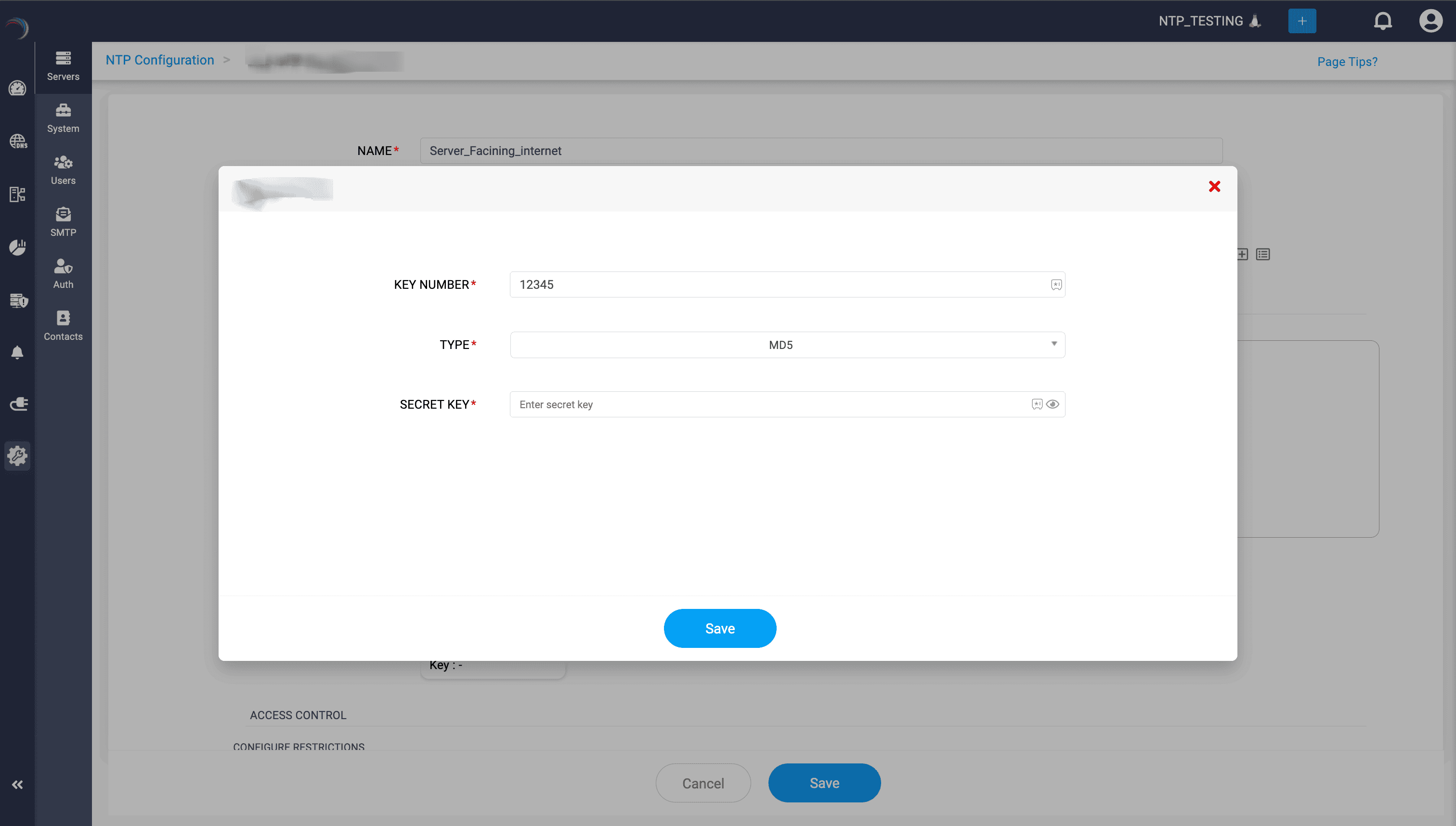The width and height of the screenshot is (1456, 826).
Task: Open the notifications bell icon
Action: (1383, 21)
